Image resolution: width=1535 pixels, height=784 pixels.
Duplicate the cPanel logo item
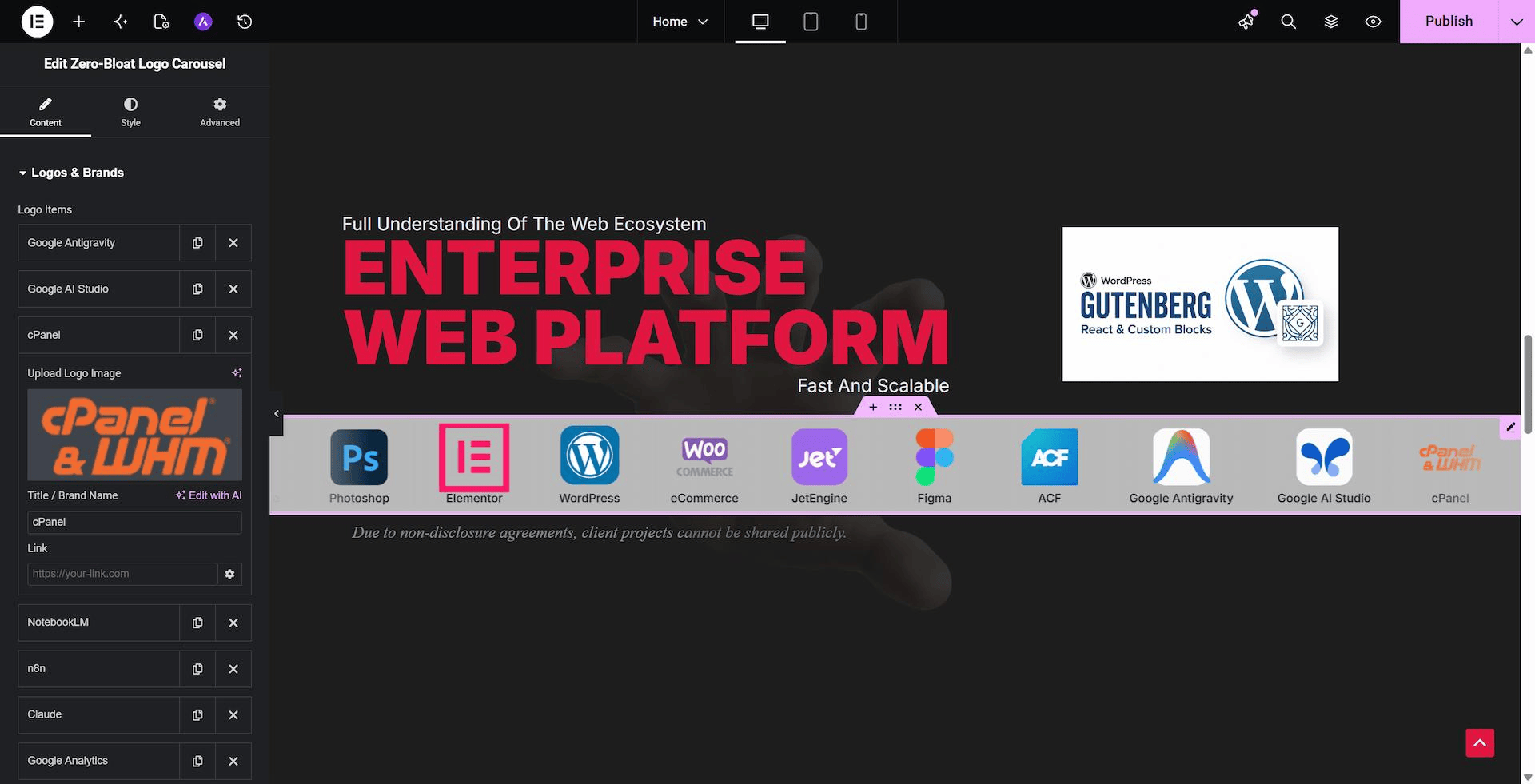point(197,336)
